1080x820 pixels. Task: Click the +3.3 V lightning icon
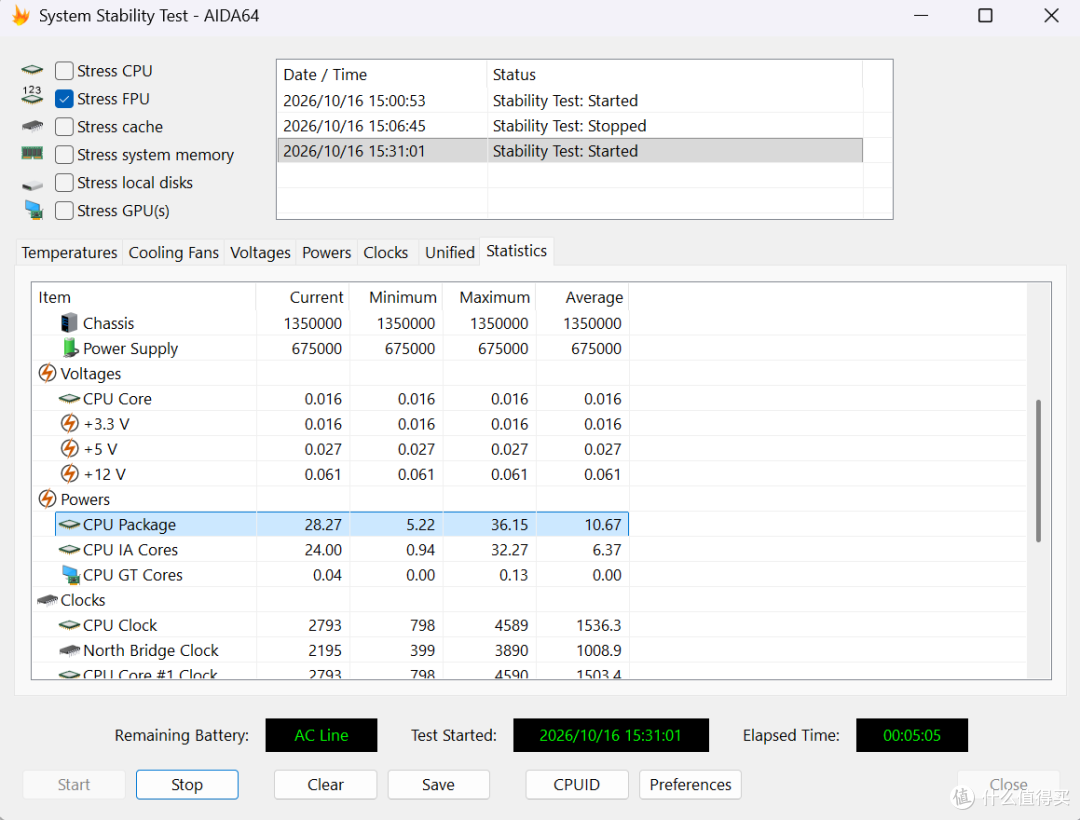click(70, 423)
